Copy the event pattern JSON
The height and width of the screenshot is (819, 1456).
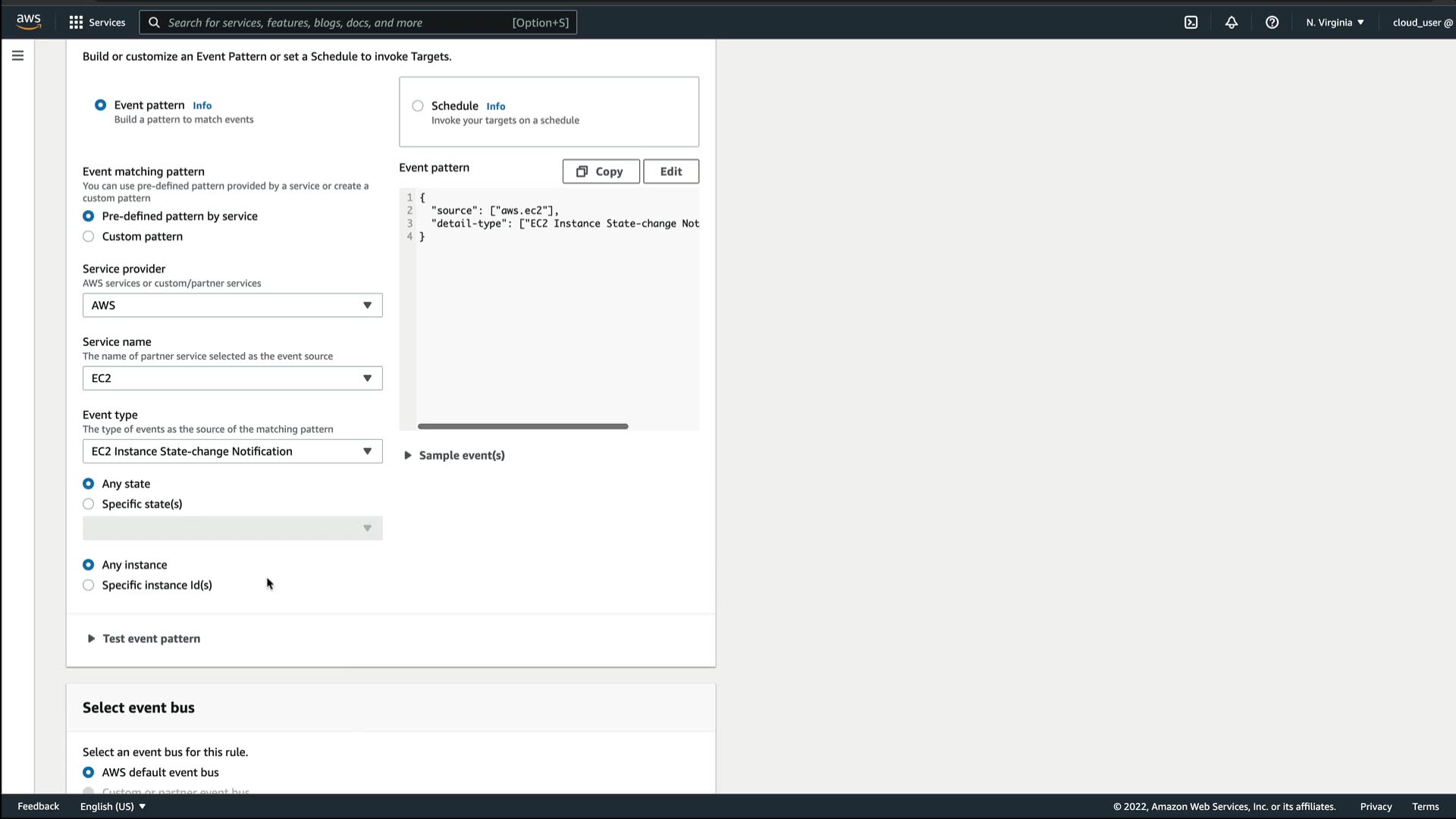click(601, 171)
